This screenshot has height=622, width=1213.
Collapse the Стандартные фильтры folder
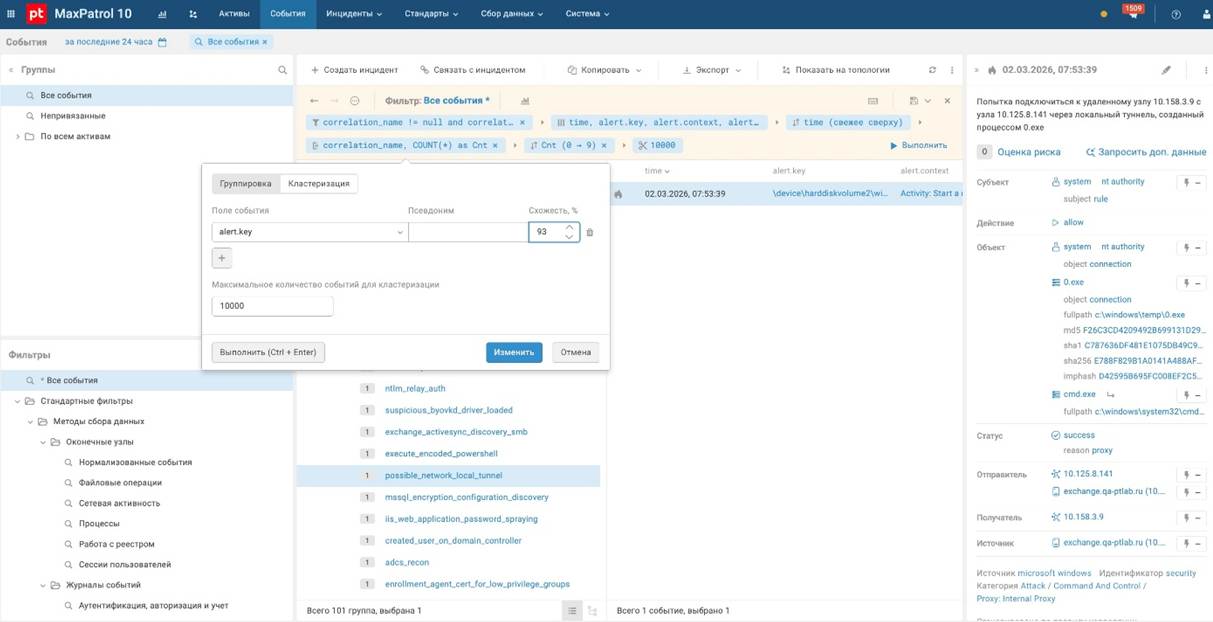18,401
